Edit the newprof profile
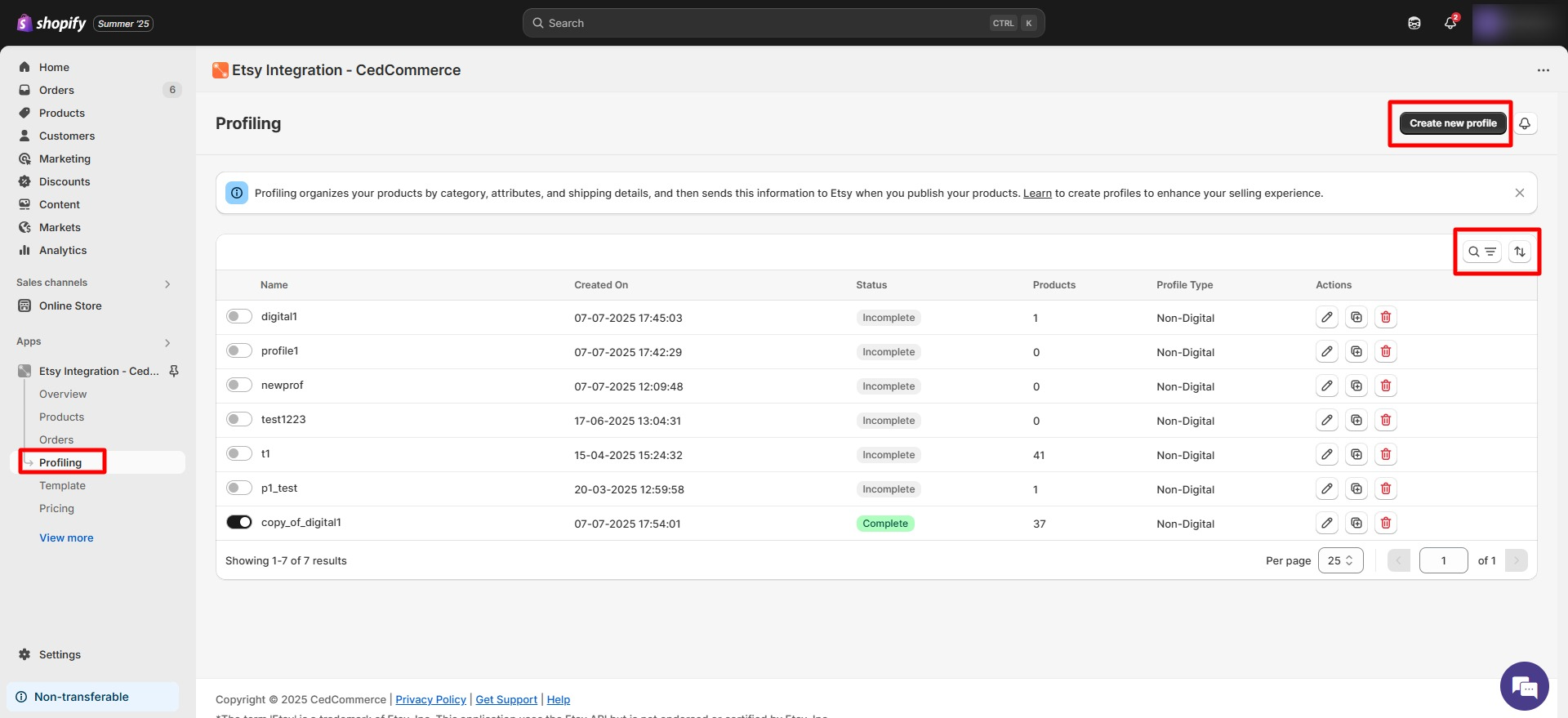 click(x=1327, y=386)
